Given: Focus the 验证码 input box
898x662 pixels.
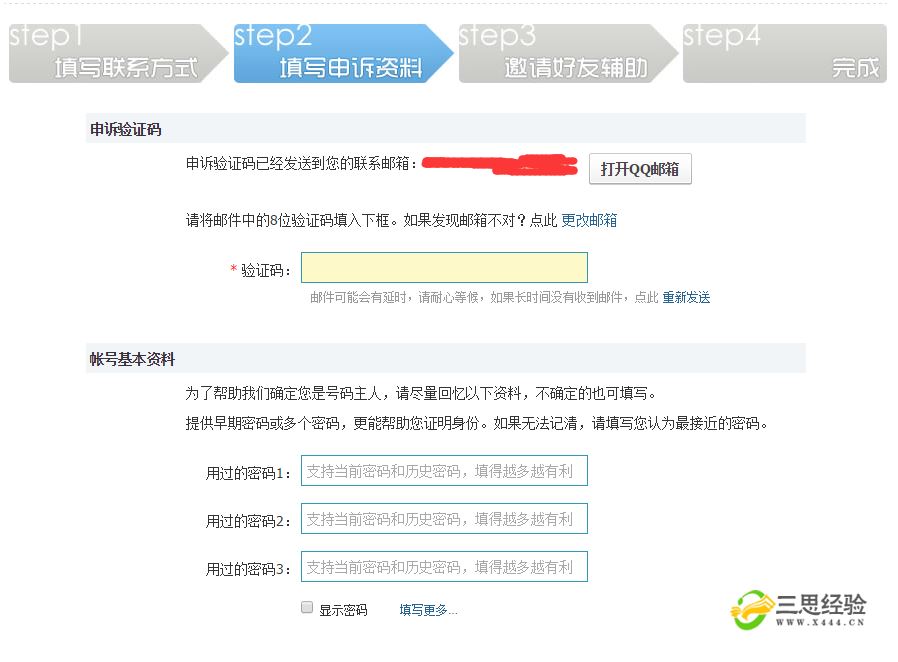Looking at the screenshot, I should tap(444, 268).
